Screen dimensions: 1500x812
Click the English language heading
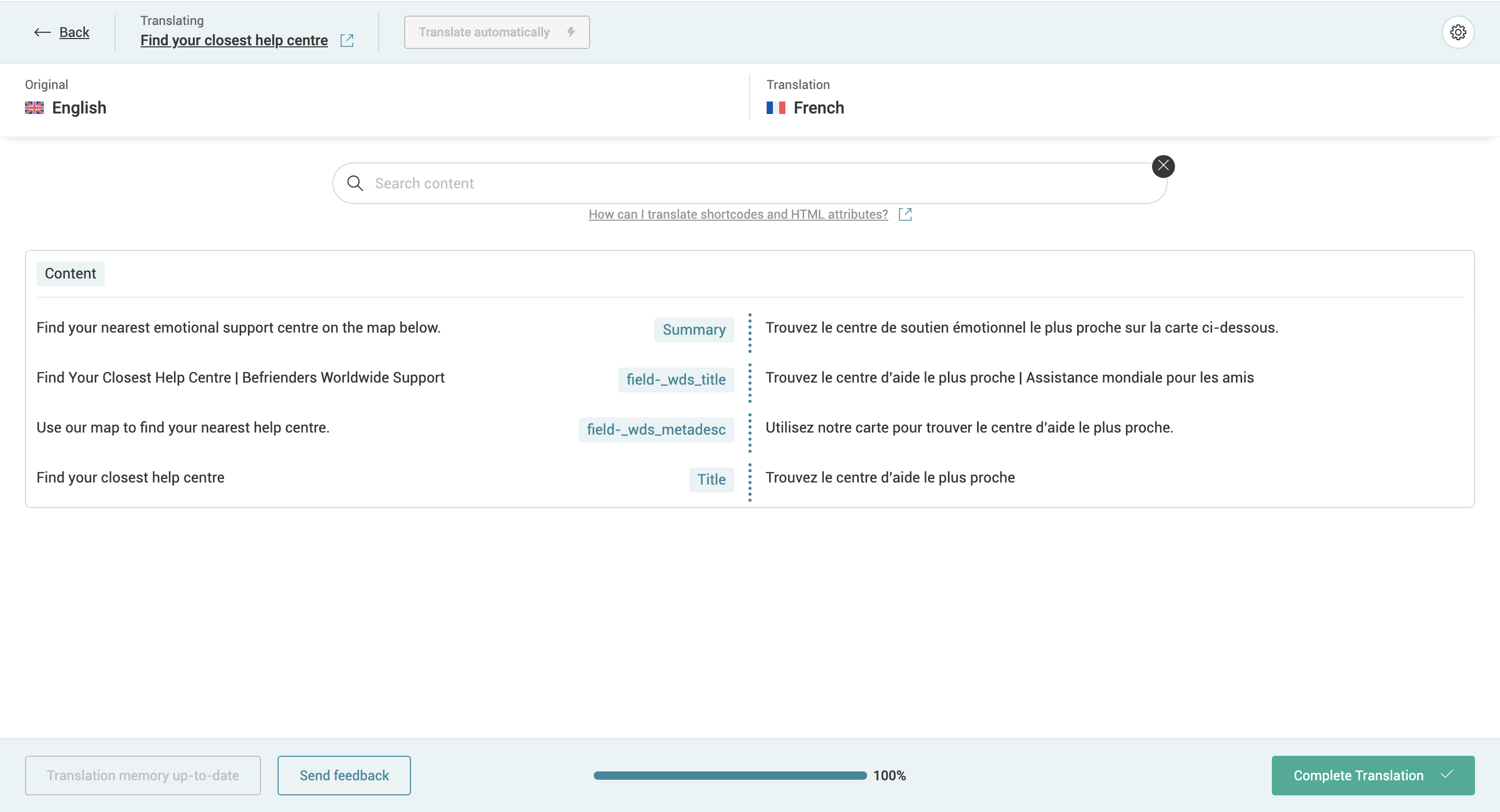79,108
